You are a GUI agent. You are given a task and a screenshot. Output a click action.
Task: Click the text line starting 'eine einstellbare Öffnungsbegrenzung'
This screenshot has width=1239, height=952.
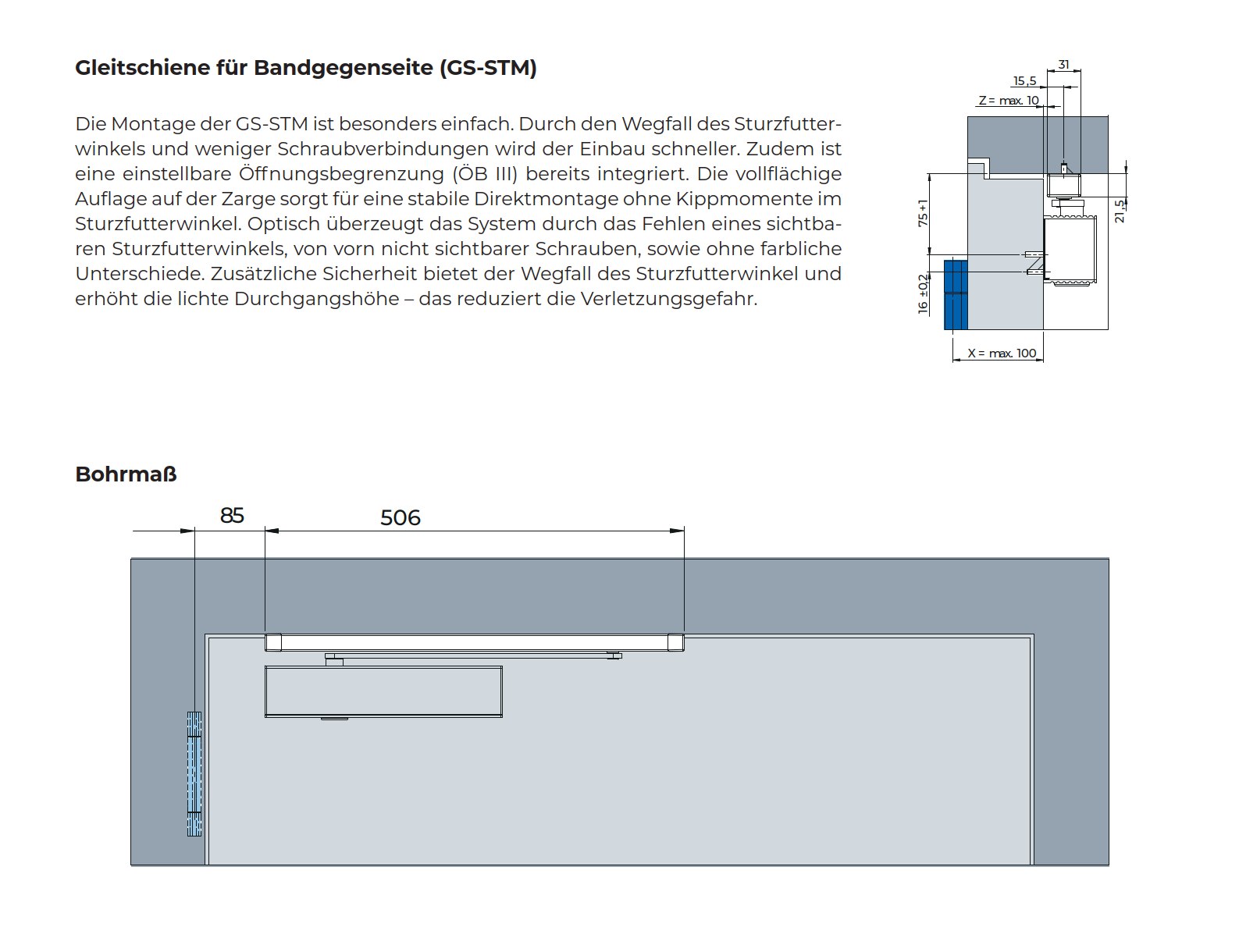tap(458, 174)
